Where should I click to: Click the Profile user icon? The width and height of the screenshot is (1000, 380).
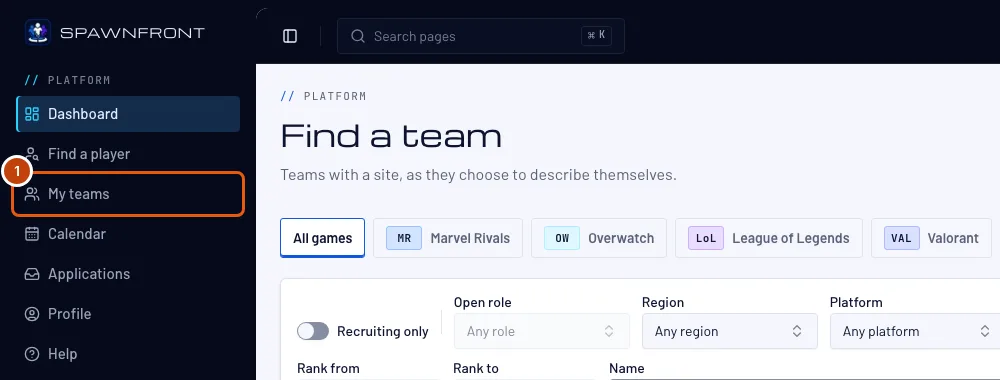tap(32, 314)
